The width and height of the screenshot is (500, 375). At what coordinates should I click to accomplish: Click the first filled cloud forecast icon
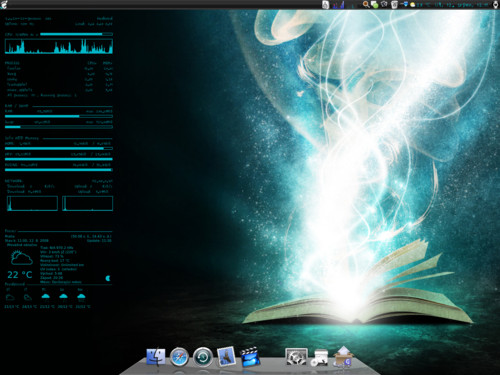point(46,296)
